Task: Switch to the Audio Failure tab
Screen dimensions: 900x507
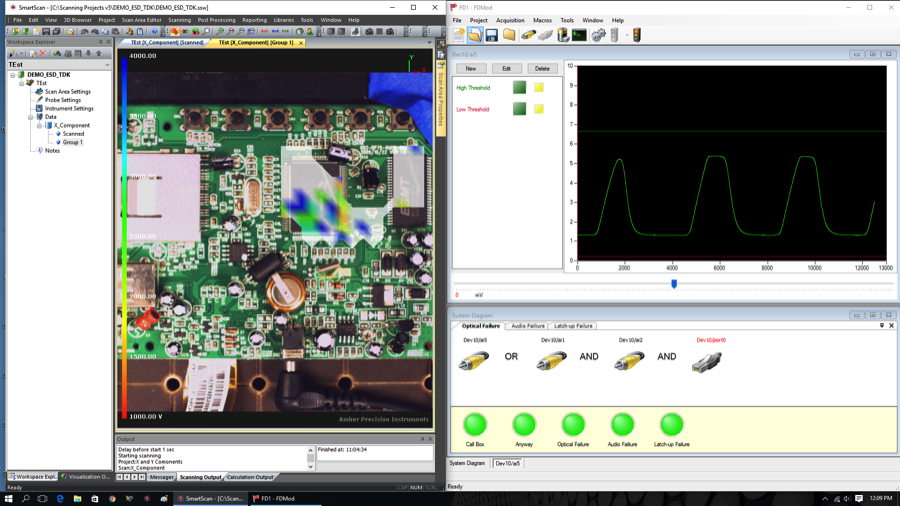Action: pyautogui.click(x=527, y=326)
